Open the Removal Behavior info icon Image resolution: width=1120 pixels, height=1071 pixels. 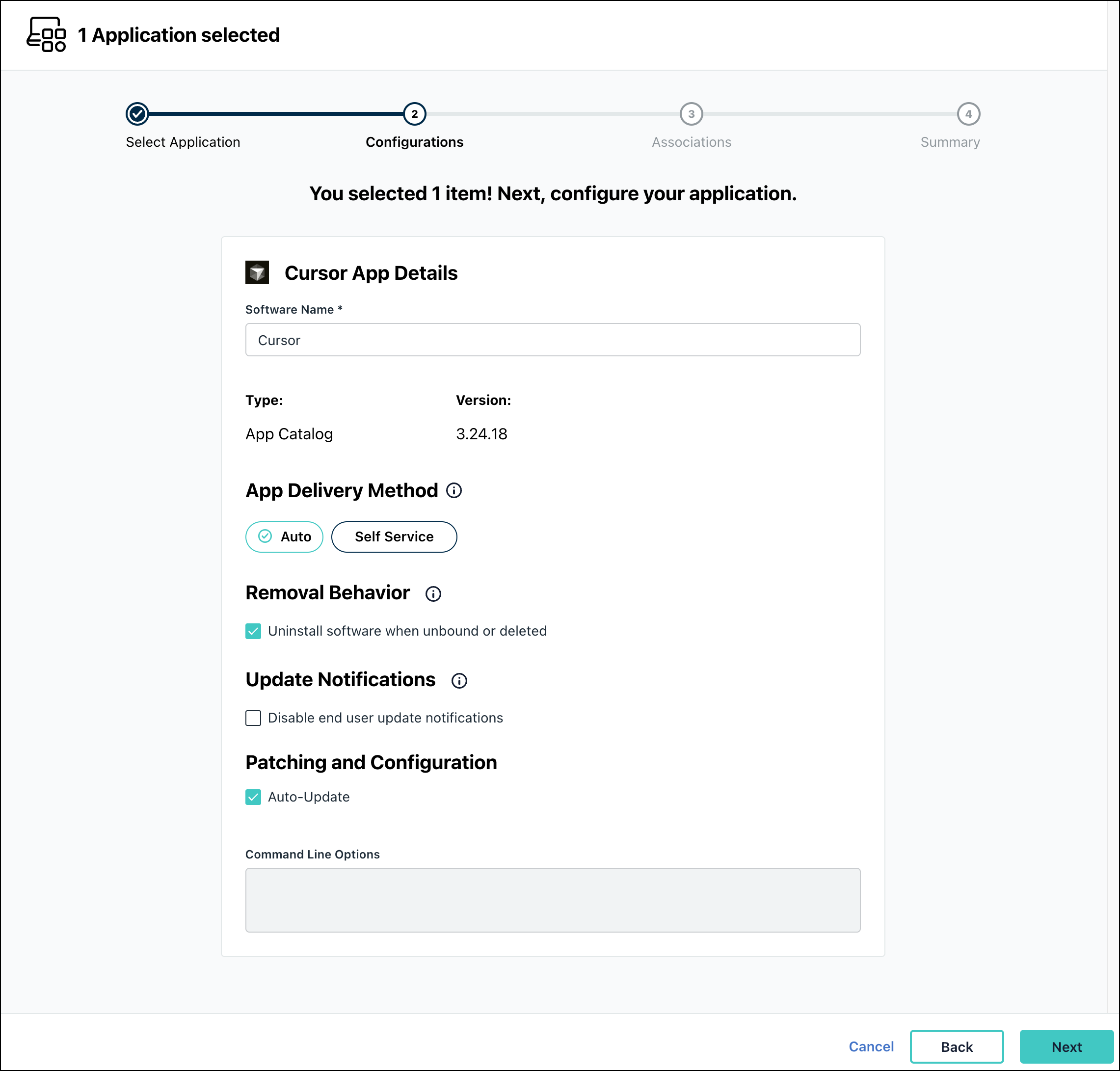[x=433, y=594]
